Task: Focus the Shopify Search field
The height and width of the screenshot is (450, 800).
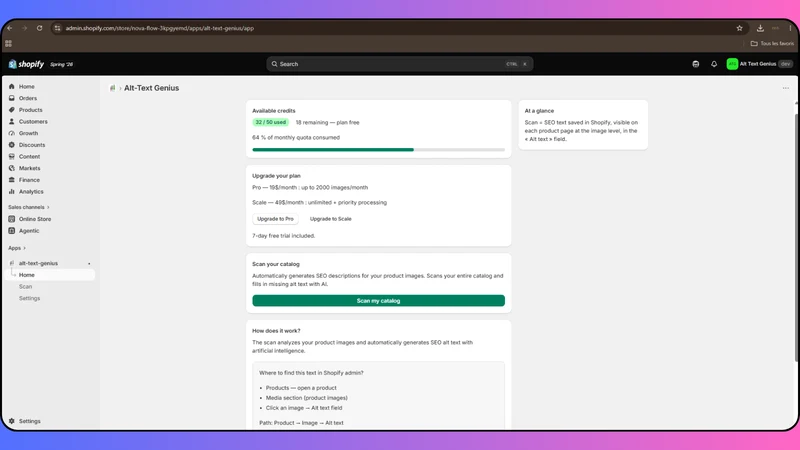Action: [399, 64]
